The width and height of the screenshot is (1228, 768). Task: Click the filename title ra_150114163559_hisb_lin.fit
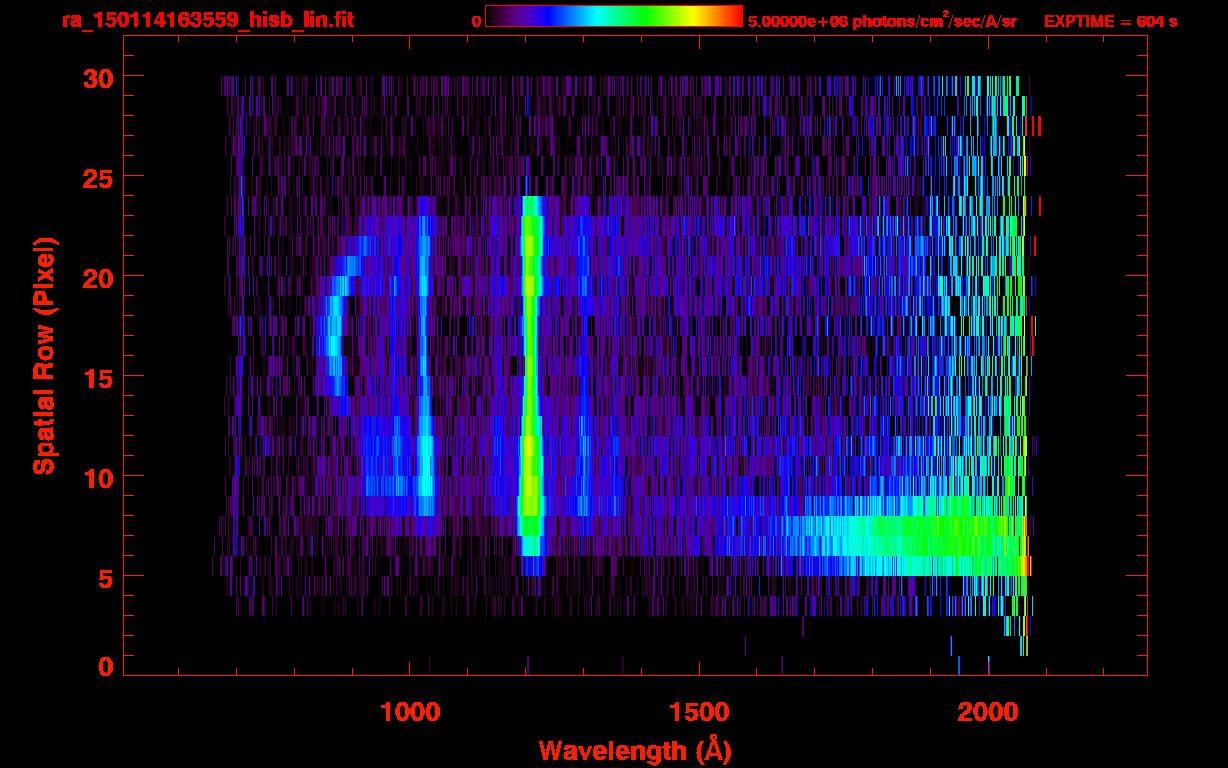pos(207,20)
